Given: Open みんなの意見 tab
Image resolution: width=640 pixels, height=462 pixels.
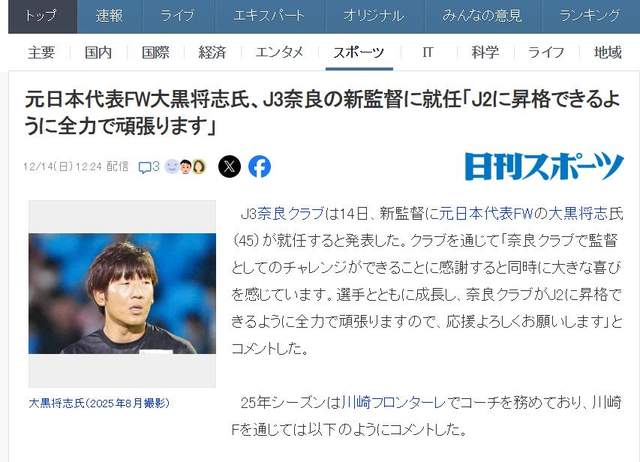Looking at the screenshot, I should pyautogui.click(x=482, y=16).
